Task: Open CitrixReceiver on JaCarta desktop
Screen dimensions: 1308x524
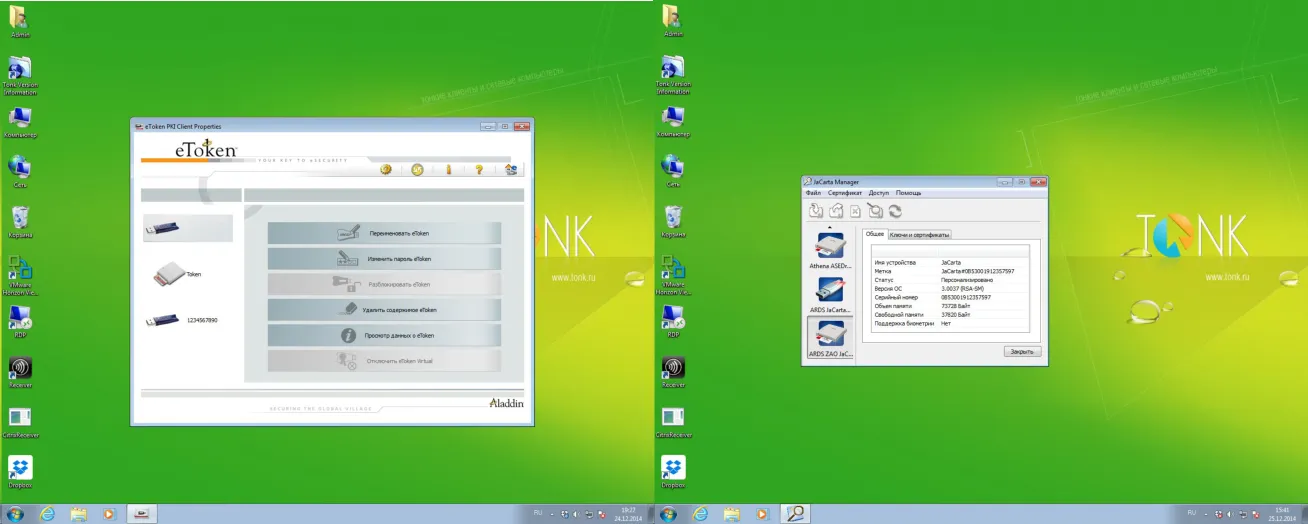Action: 673,422
